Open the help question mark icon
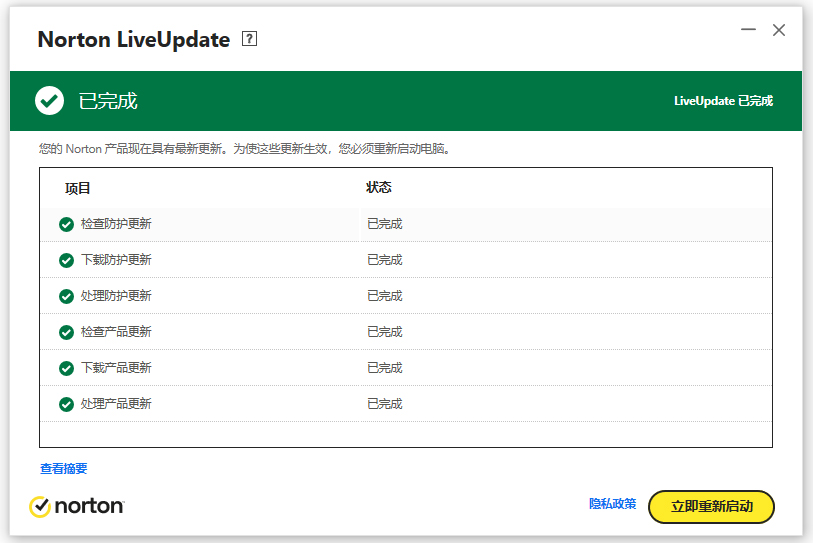Viewport: 813px width, 543px height. coord(249,39)
